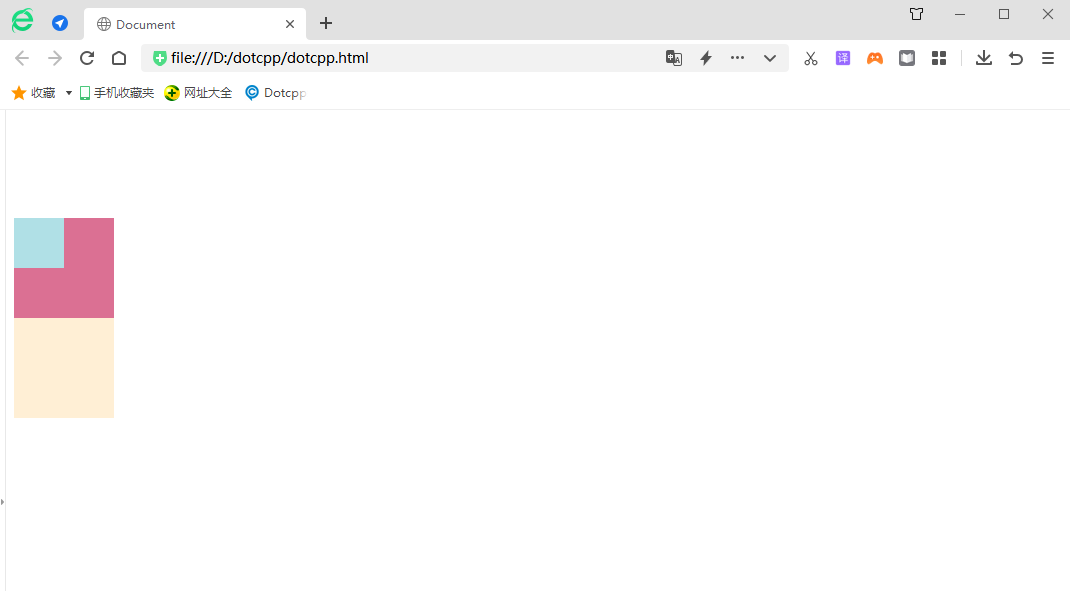The width and height of the screenshot is (1070, 591).
Task: Open the downloads manager icon
Action: click(984, 58)
